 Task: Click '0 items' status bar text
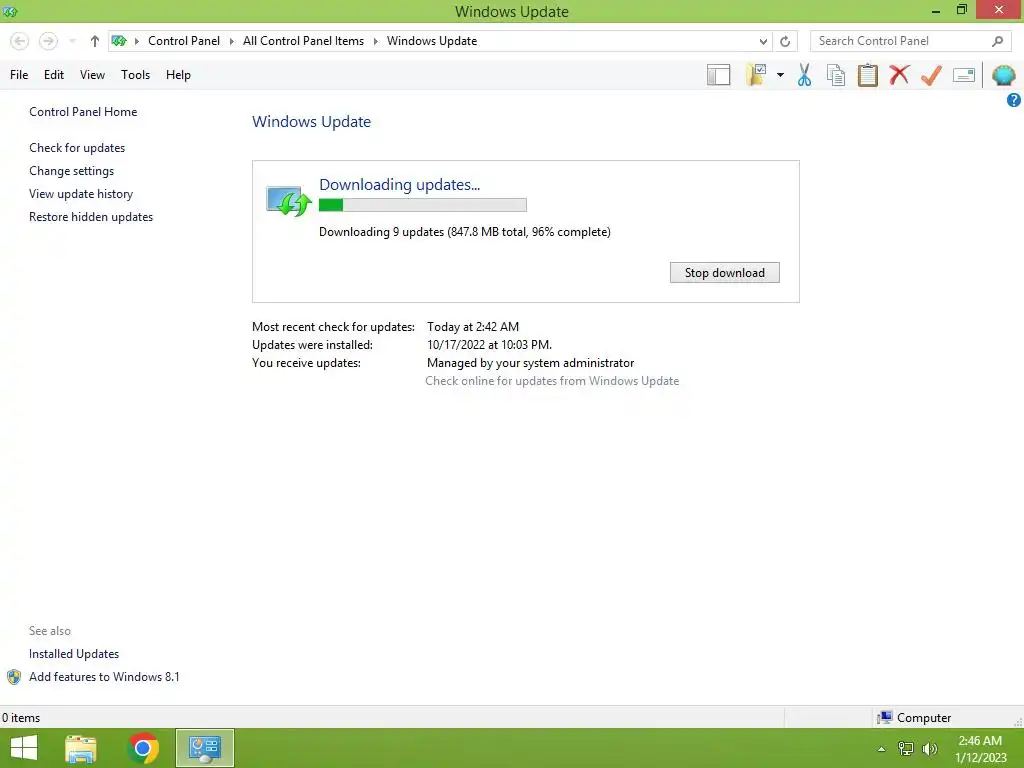[21, 718]
